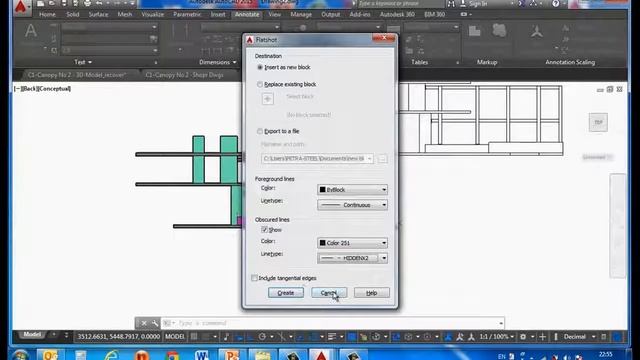Switch to the Visualize ribbon tab

152,14
